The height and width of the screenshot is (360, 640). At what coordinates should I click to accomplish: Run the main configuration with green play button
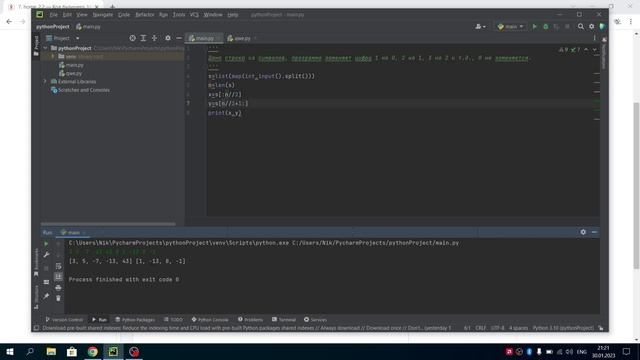[x=535, y=27]
